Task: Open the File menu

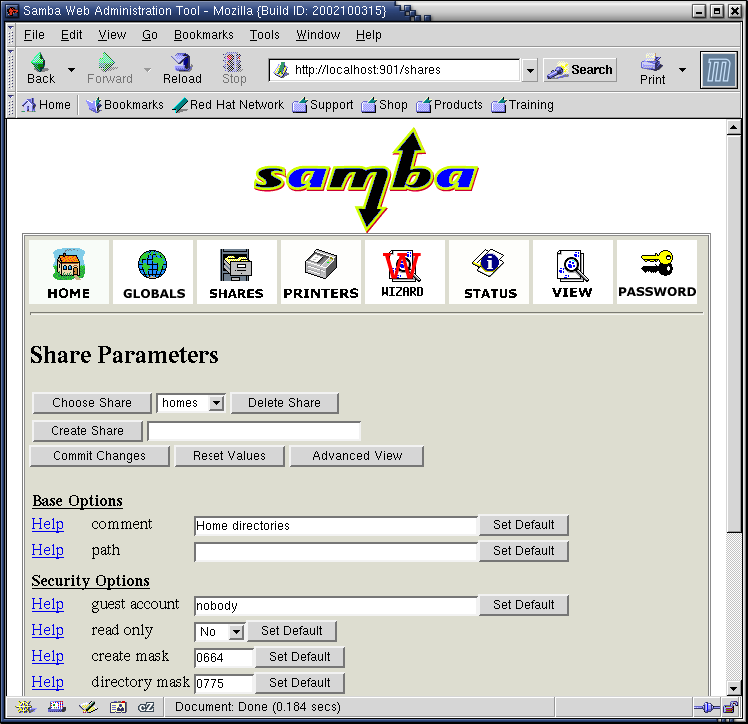Action: point(34,35)
